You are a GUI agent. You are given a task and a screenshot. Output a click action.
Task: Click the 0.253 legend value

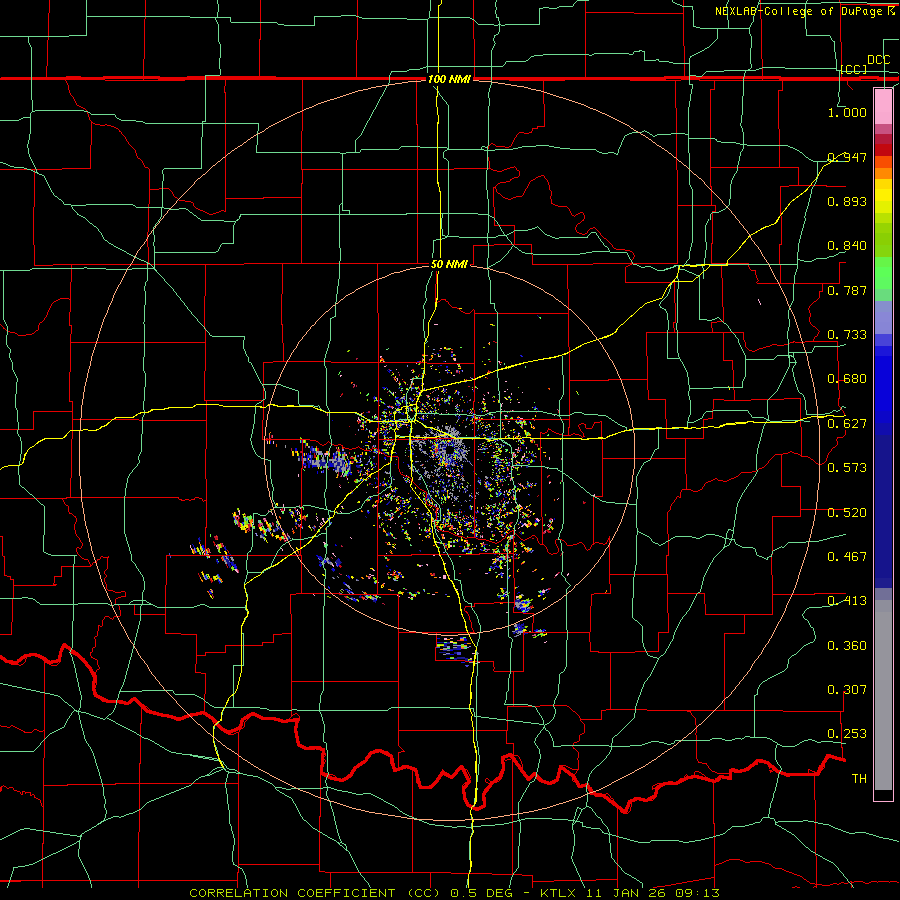tap(847, 734)
